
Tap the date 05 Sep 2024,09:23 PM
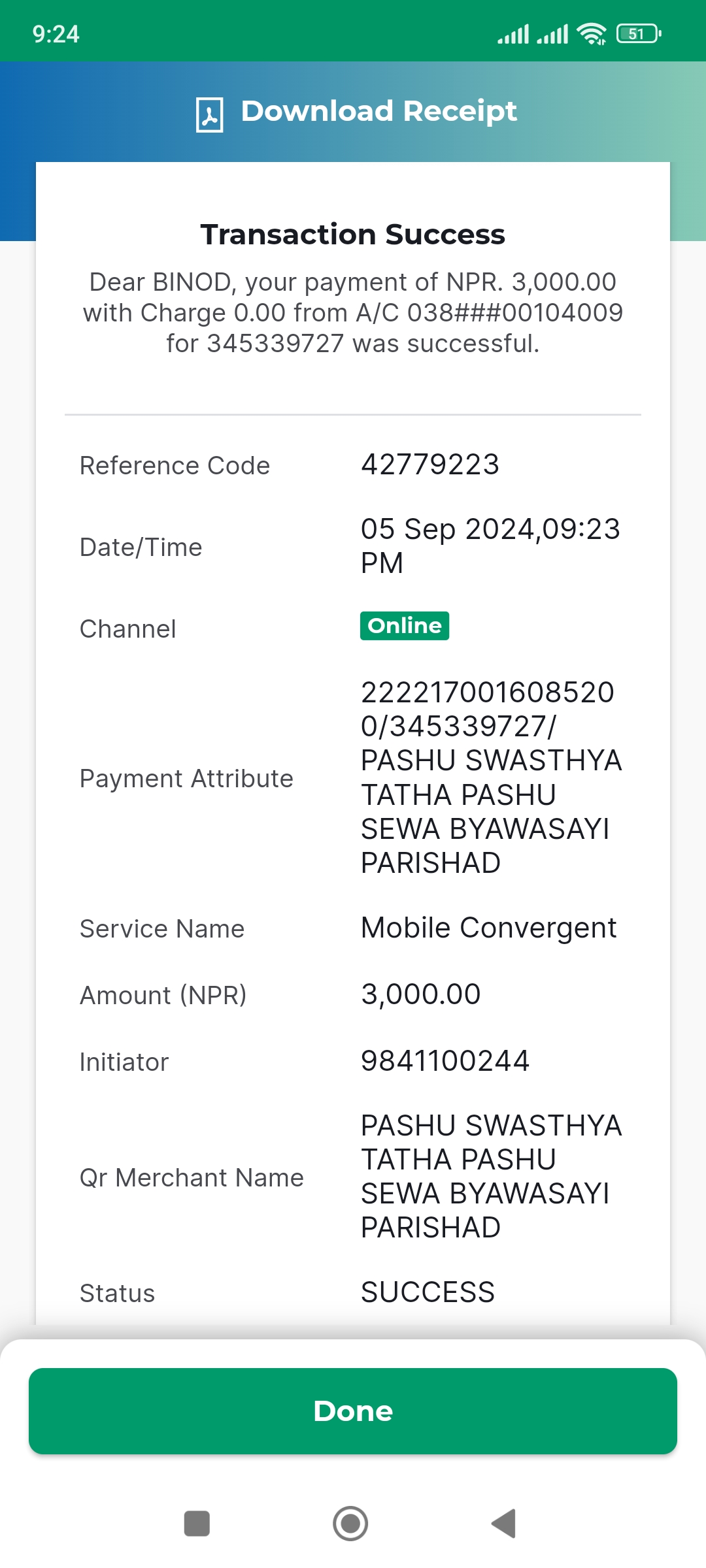490,546
